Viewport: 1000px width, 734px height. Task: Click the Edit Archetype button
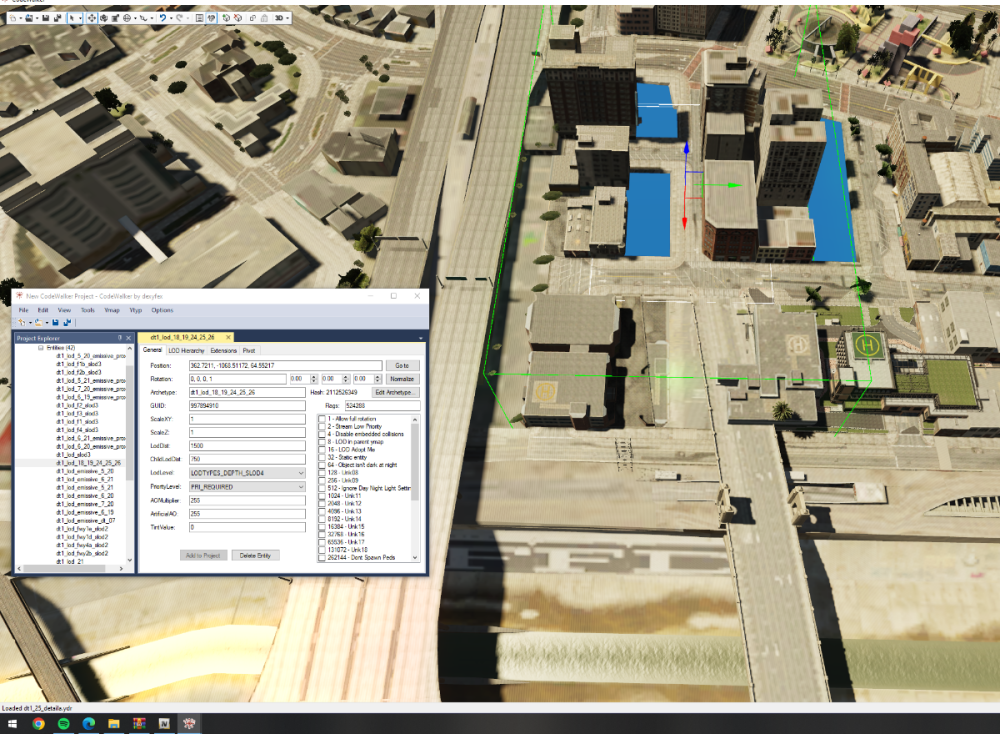[x=395, y=392]
